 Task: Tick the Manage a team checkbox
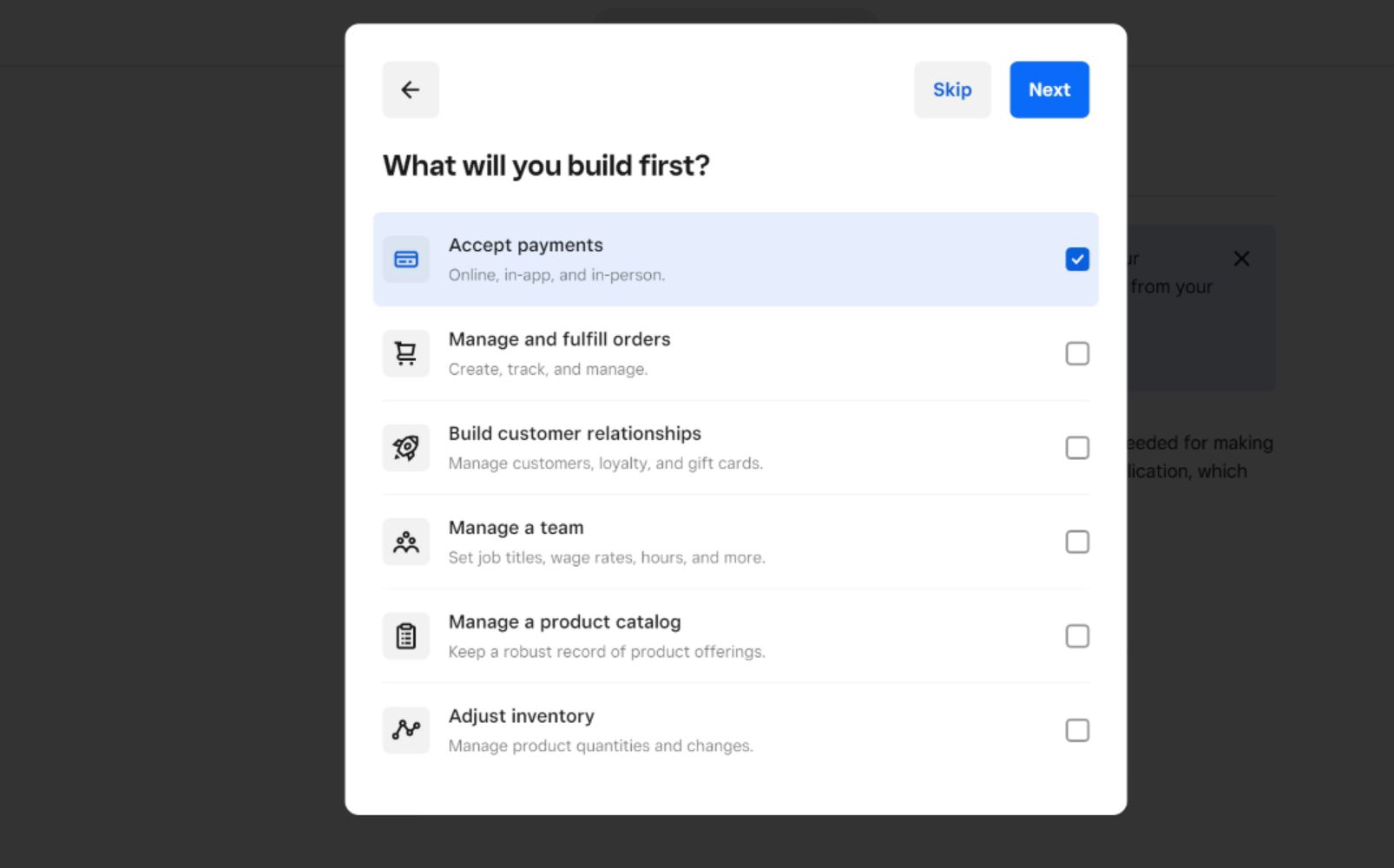coord(1077,542)
